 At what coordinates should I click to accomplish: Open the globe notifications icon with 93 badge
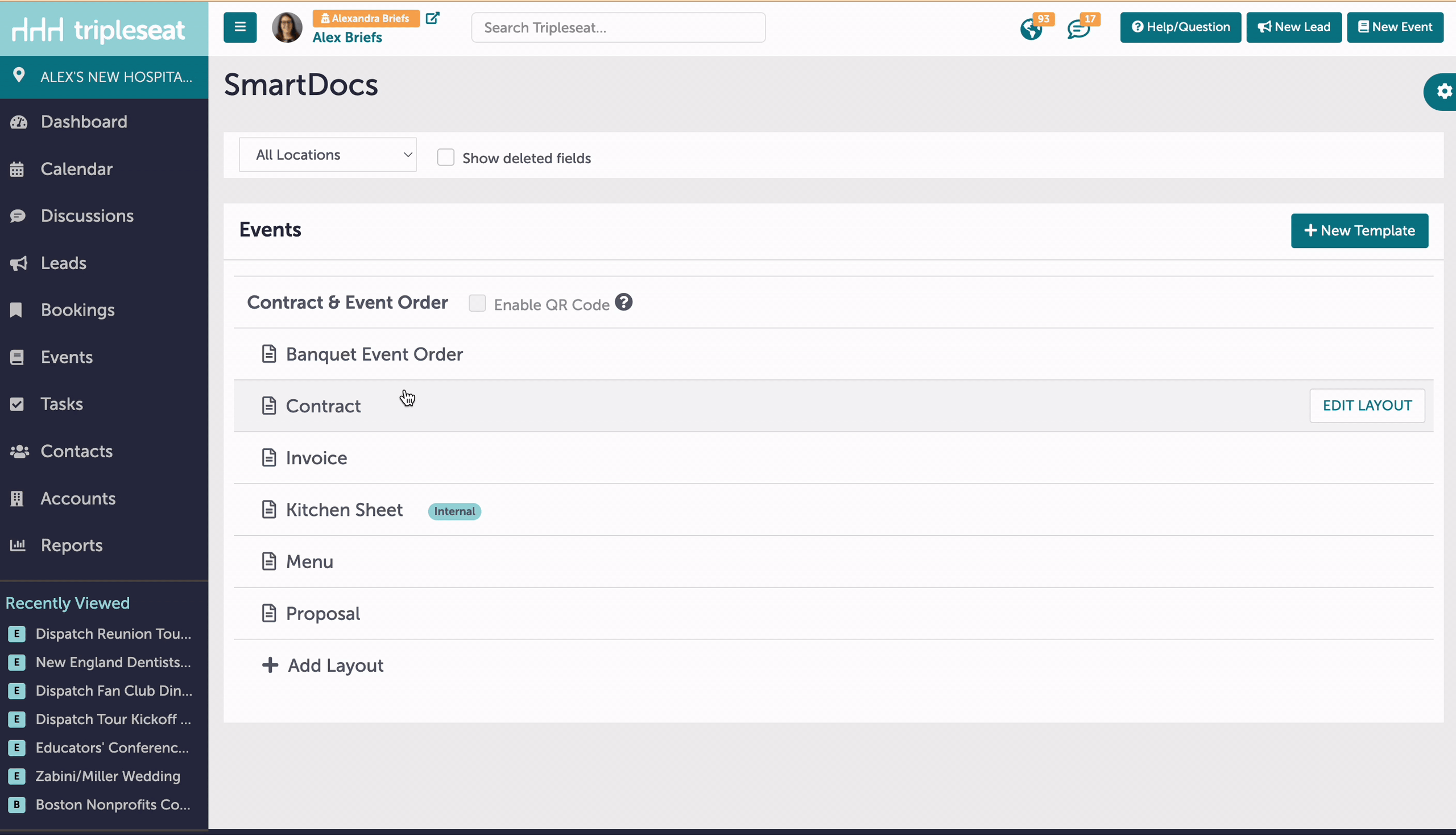(x=1031, y=28)
